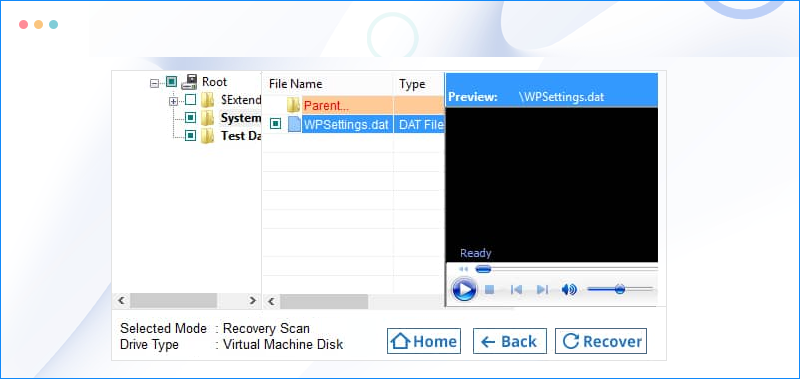
Task: Click the blue window dot
Action: 54,24
